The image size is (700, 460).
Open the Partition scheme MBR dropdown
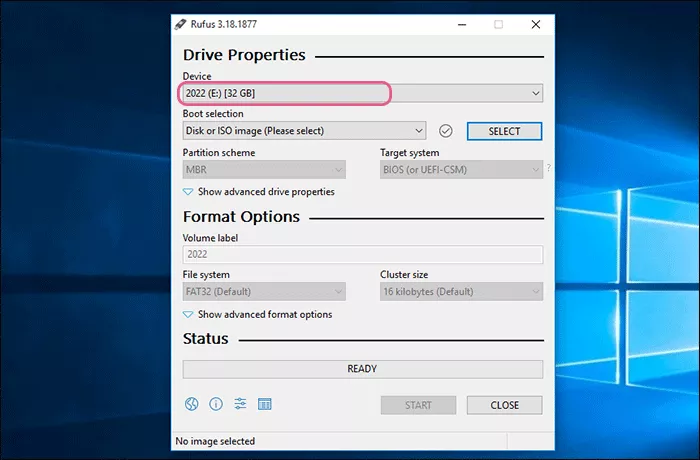coord(264,170)
